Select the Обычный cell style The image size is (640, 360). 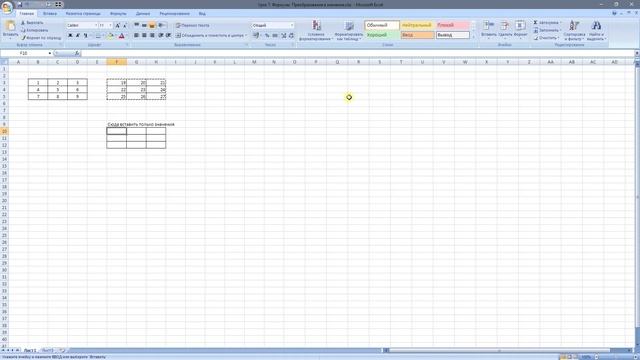click(x=382, y=25)
